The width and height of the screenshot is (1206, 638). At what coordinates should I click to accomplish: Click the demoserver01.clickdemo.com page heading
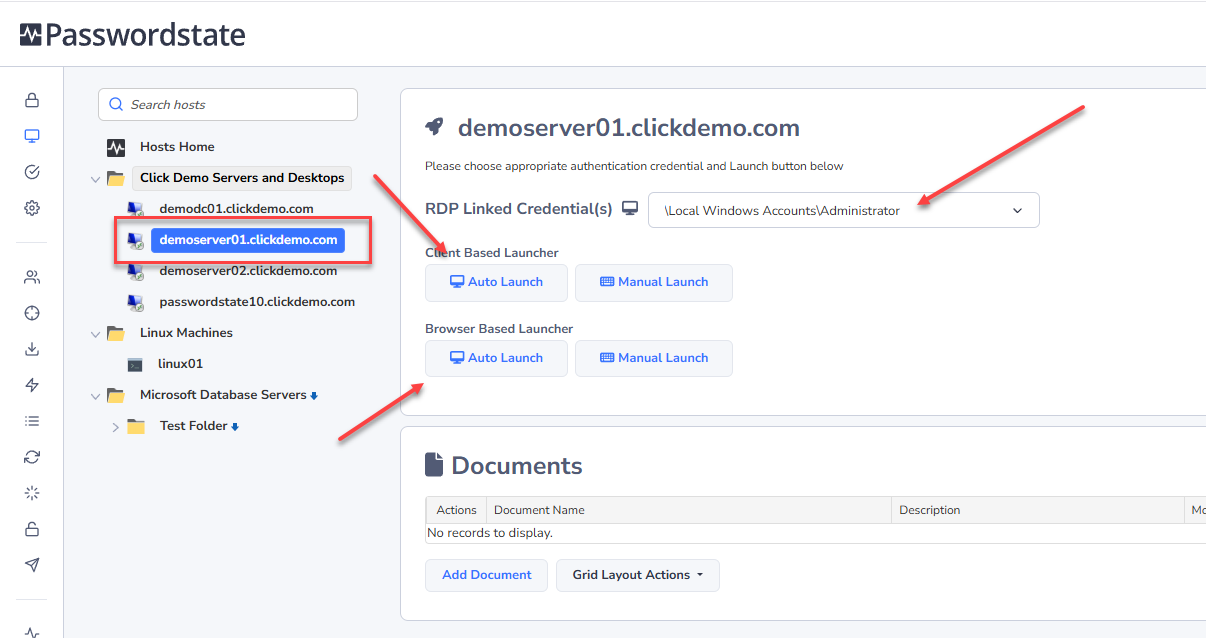click(629, 128)
